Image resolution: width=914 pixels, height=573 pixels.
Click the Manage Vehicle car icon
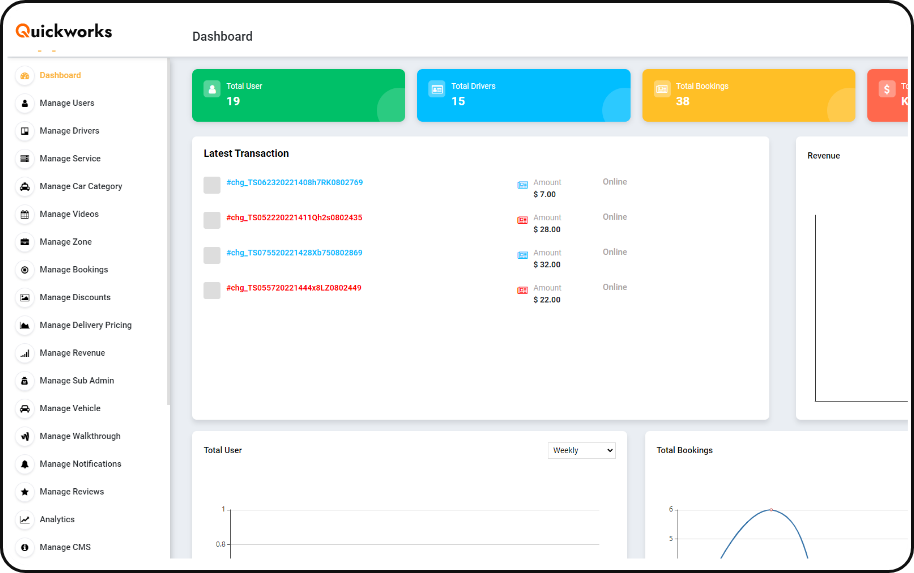coord(24,409)
